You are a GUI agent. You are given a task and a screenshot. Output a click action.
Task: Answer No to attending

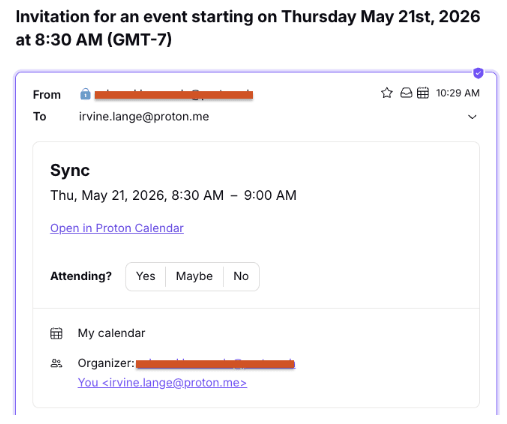click(x=241, y=276)
